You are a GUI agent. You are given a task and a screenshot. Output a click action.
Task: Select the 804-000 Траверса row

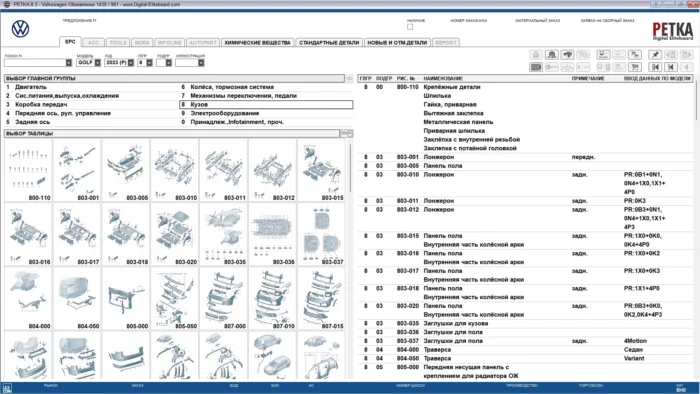pyautogui.click(x=525, y=350)
